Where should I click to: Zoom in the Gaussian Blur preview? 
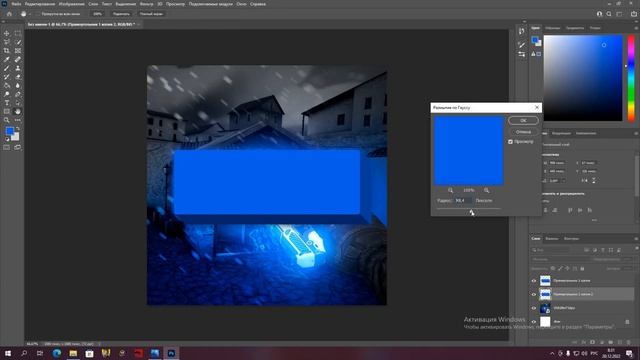coord(487,190)
